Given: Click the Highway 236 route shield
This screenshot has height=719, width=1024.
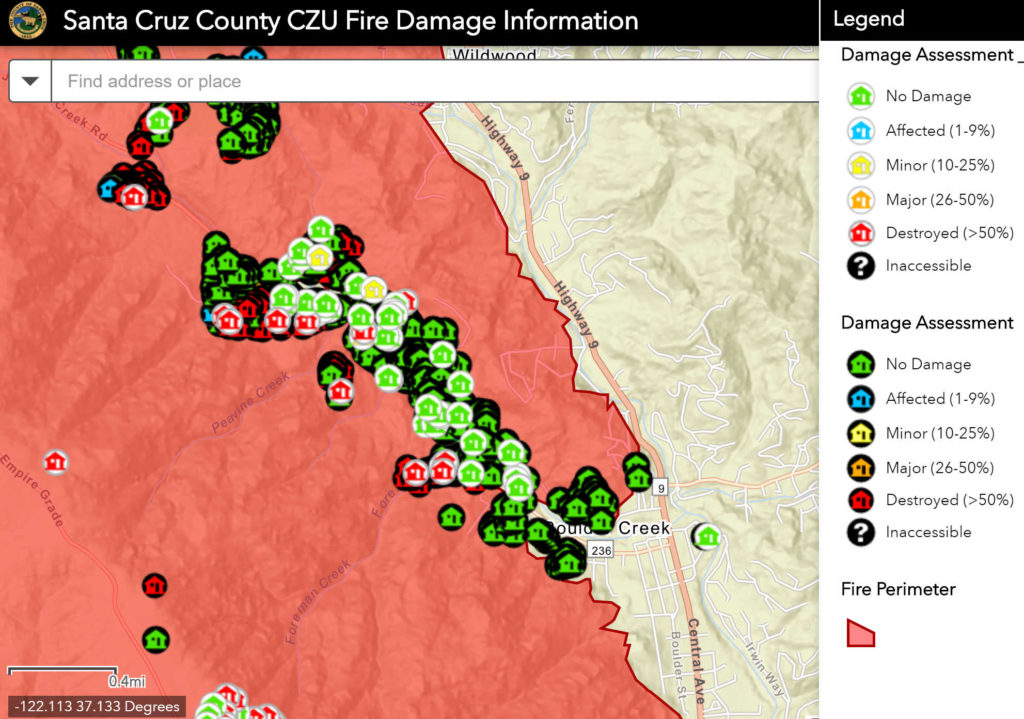Looking at the screenshot, I should tap(601, 551).
